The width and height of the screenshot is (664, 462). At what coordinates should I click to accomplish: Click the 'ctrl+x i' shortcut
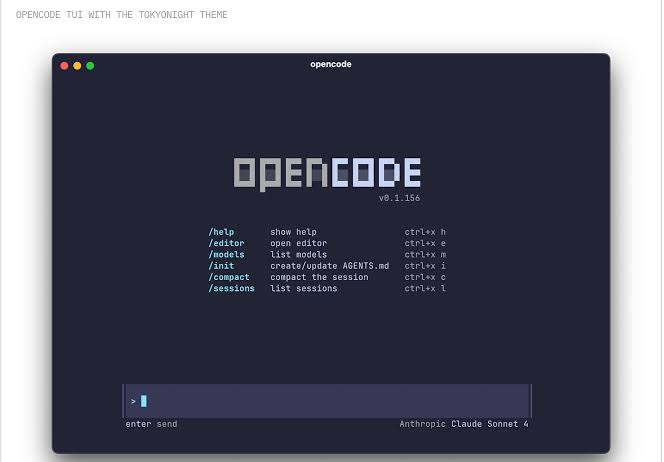(425, 266)
